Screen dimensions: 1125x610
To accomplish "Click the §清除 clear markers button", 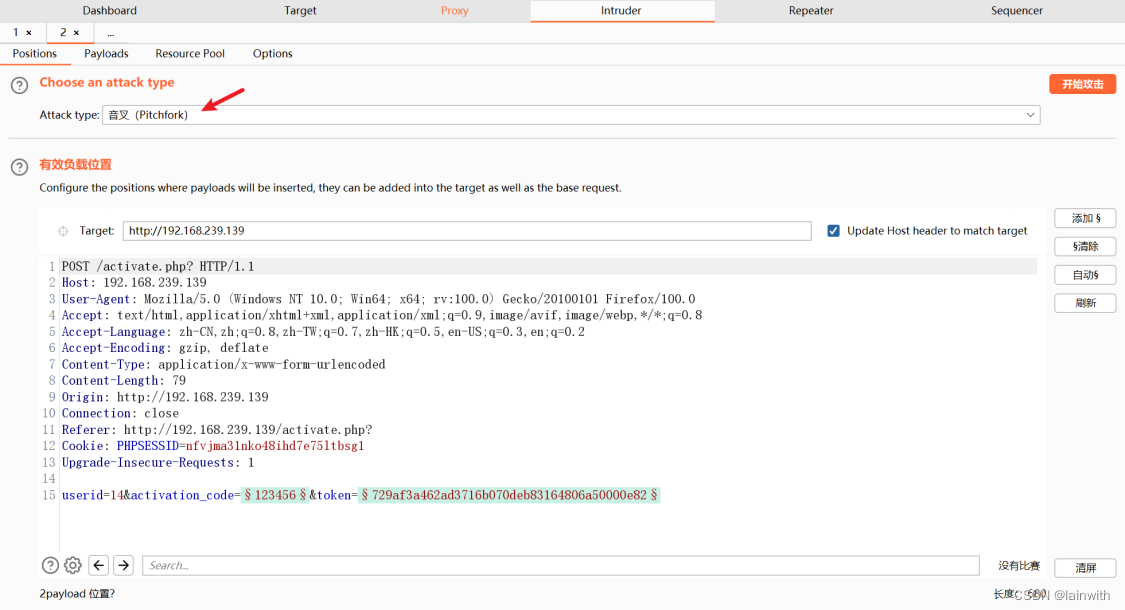I will pos(1086,246).
